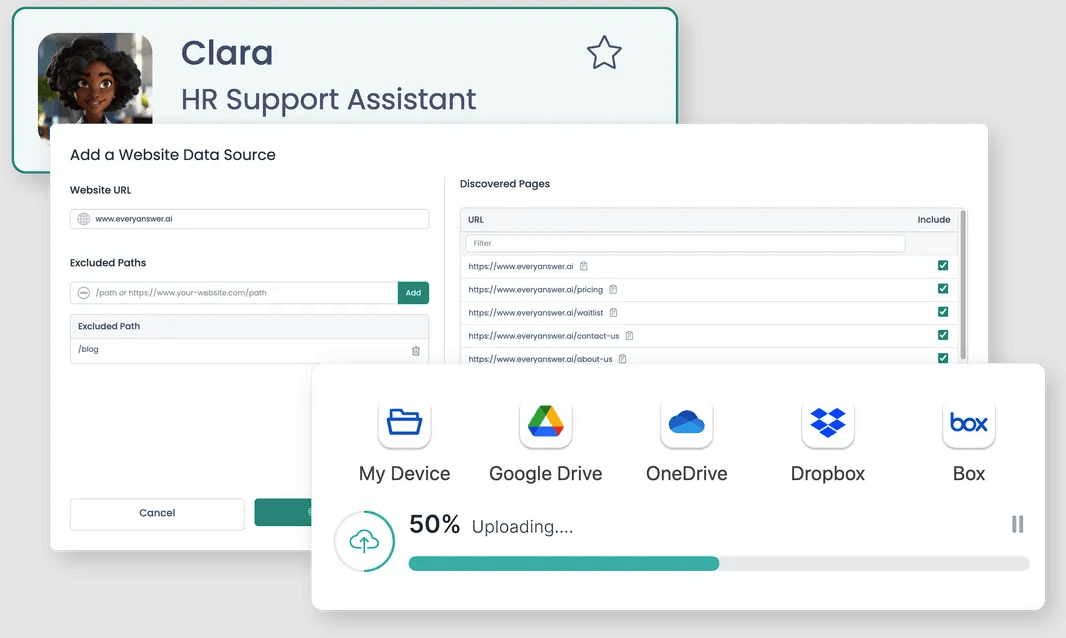Click the Discovered Pages scrollbar

963,280
